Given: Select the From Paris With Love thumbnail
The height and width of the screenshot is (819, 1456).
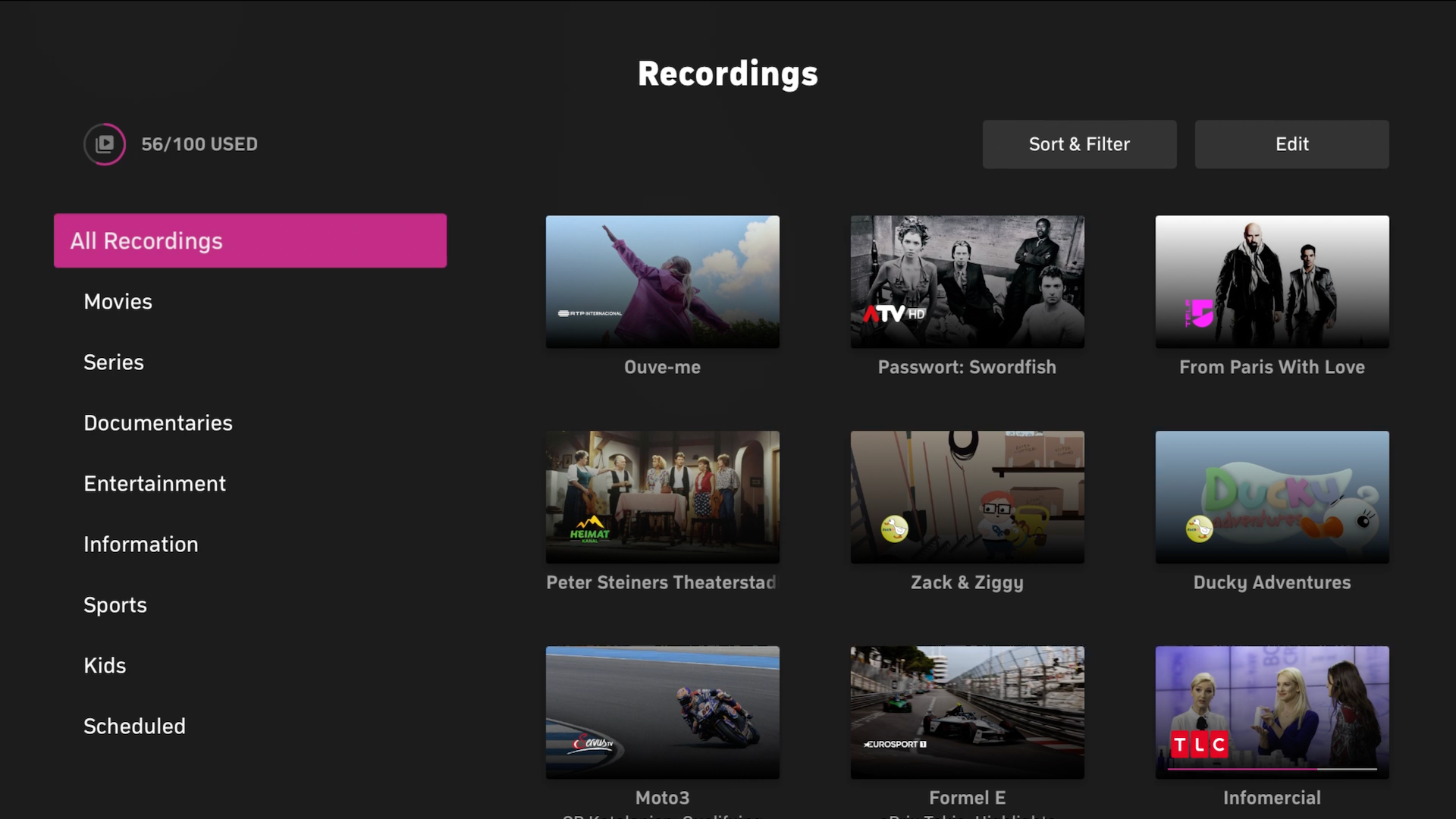Looking at the screenshot, I should (1272, 281).
